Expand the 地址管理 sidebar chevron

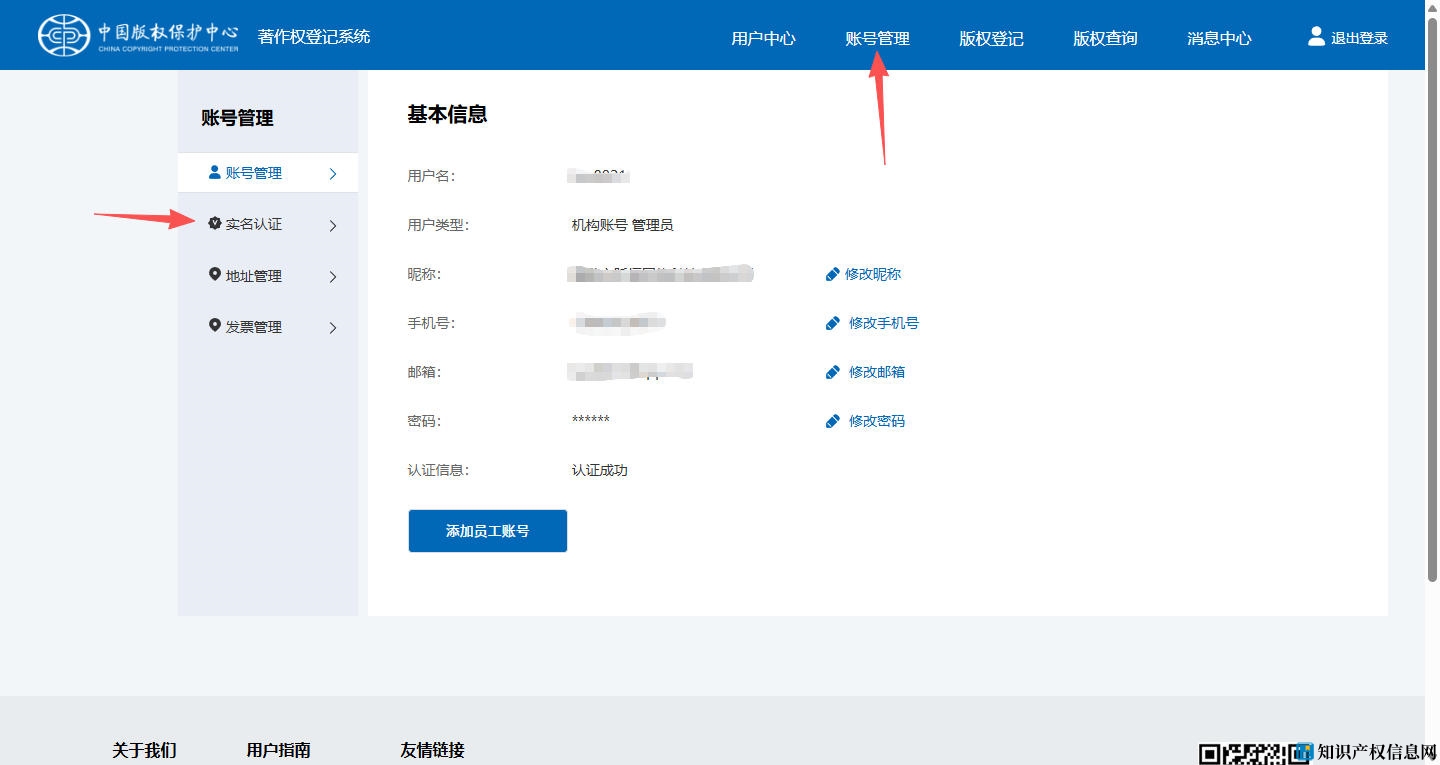click(x=333, y=277)
